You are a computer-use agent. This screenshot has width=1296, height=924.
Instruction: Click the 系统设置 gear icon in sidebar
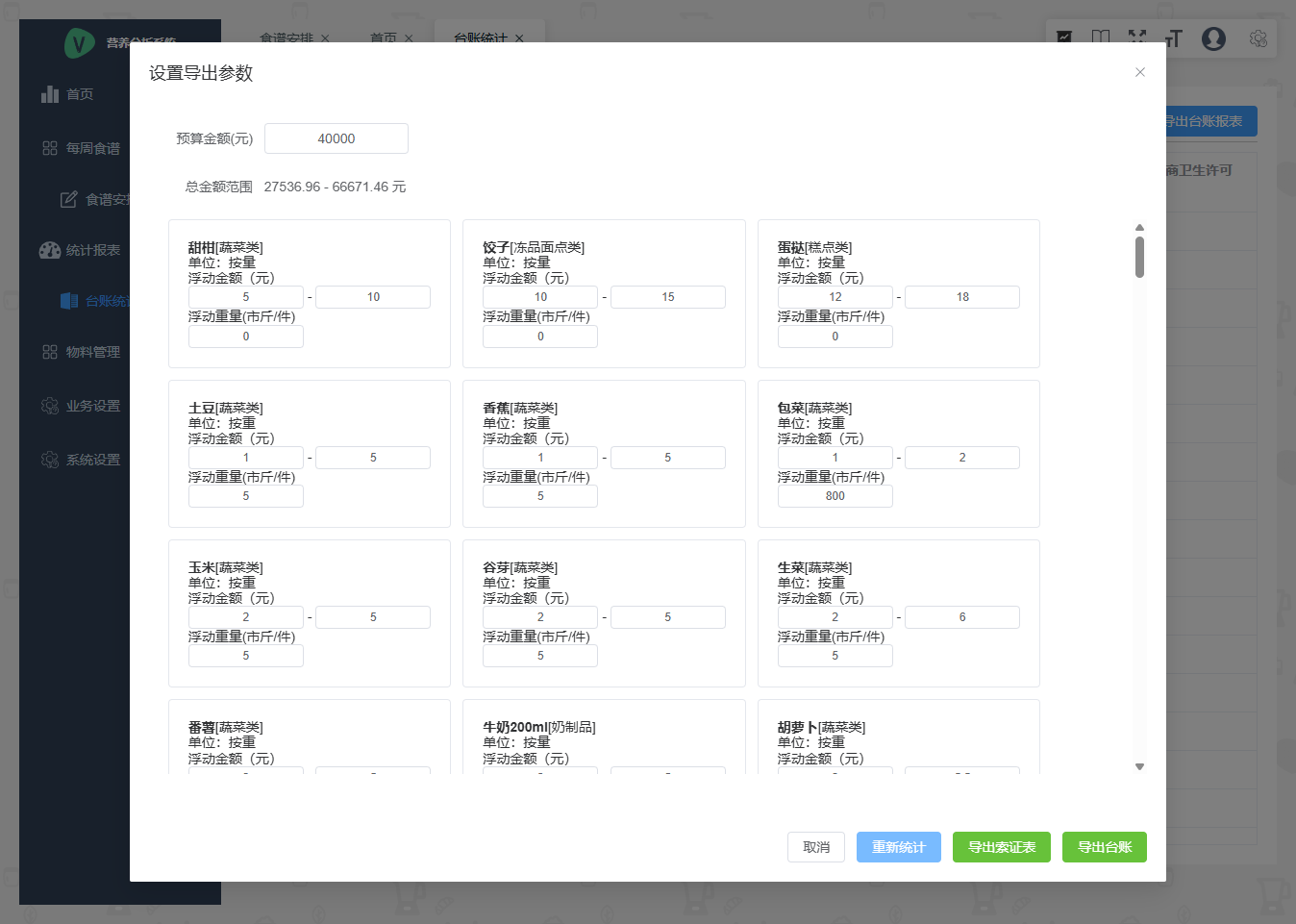(x=50, y=460)
